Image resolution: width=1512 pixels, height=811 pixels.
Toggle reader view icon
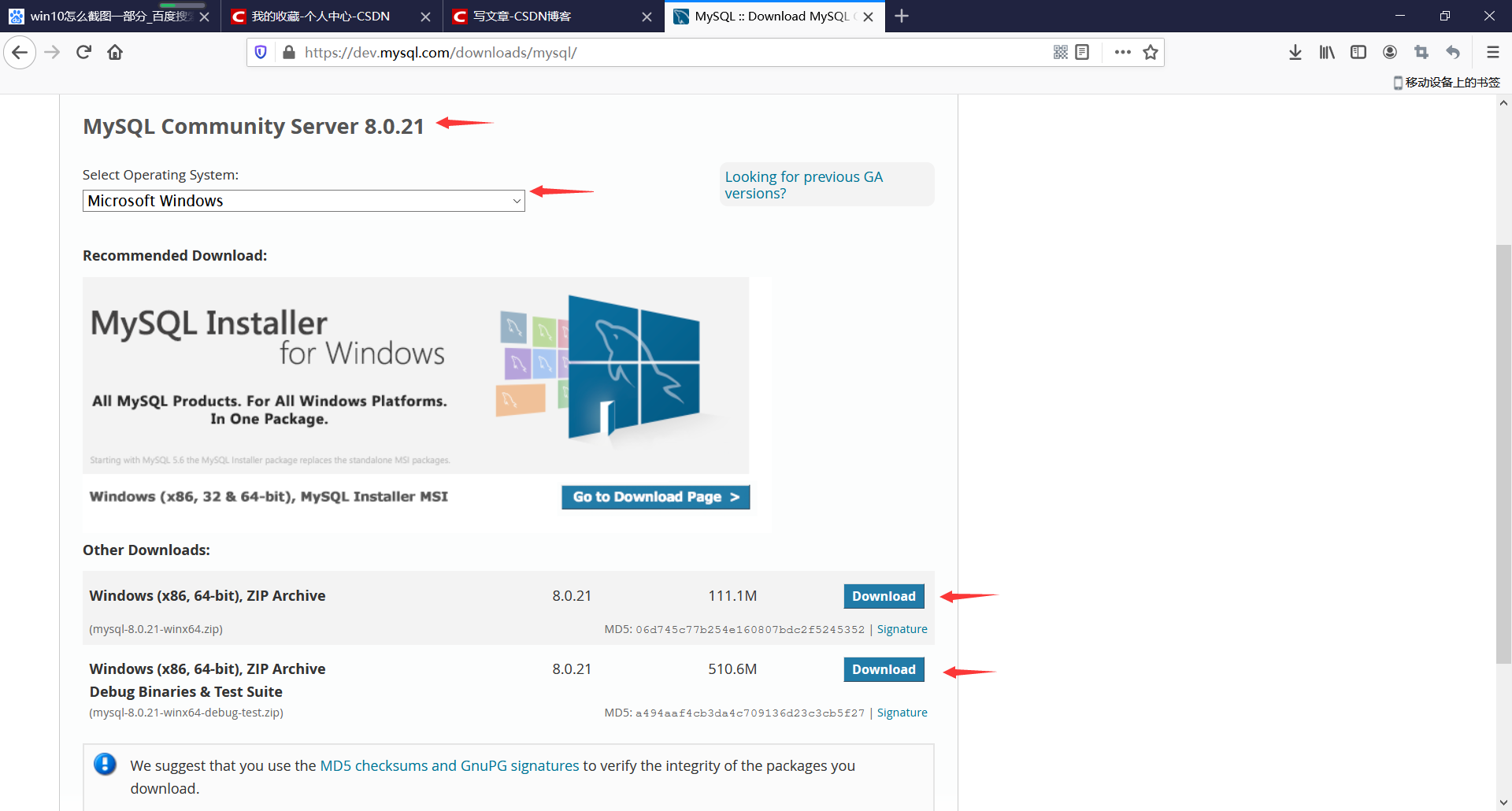coord(1082,52)
